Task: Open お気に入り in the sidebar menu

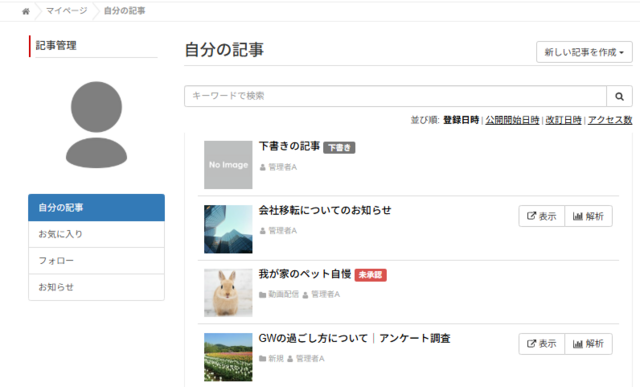Action: pos(96,234)
